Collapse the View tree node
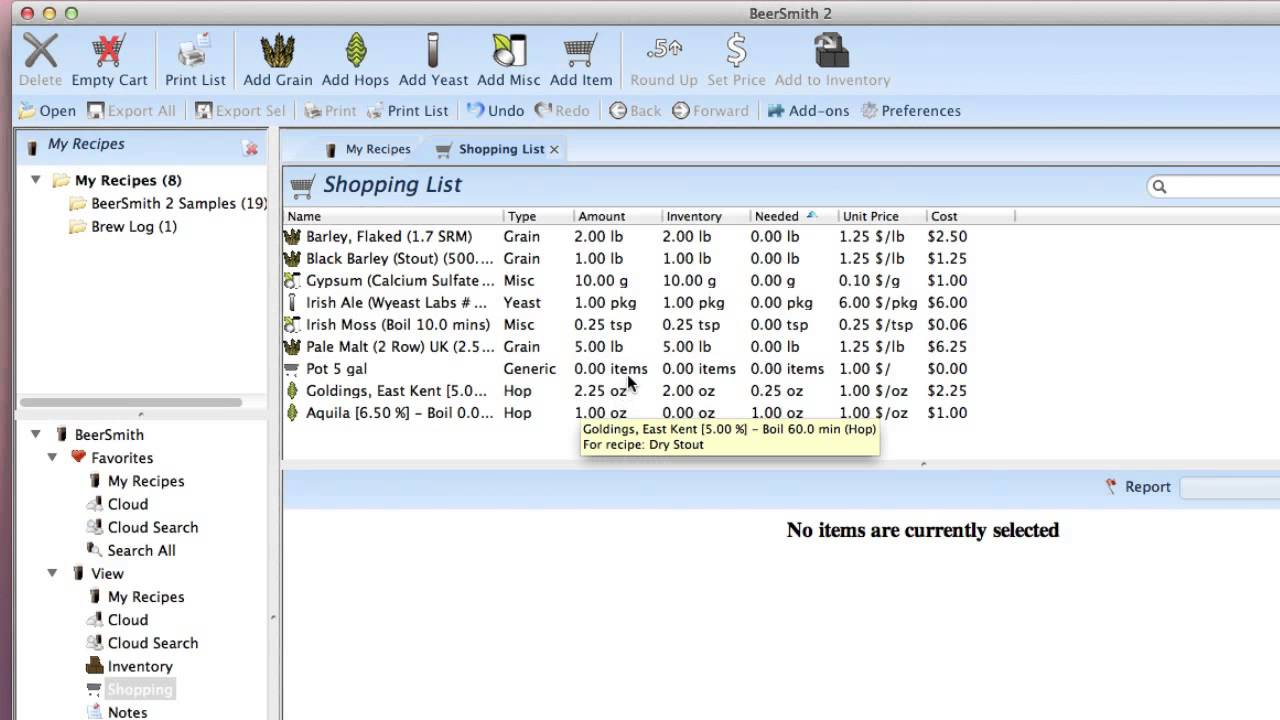The image size is (1280, 720). (x=52, y=573)
